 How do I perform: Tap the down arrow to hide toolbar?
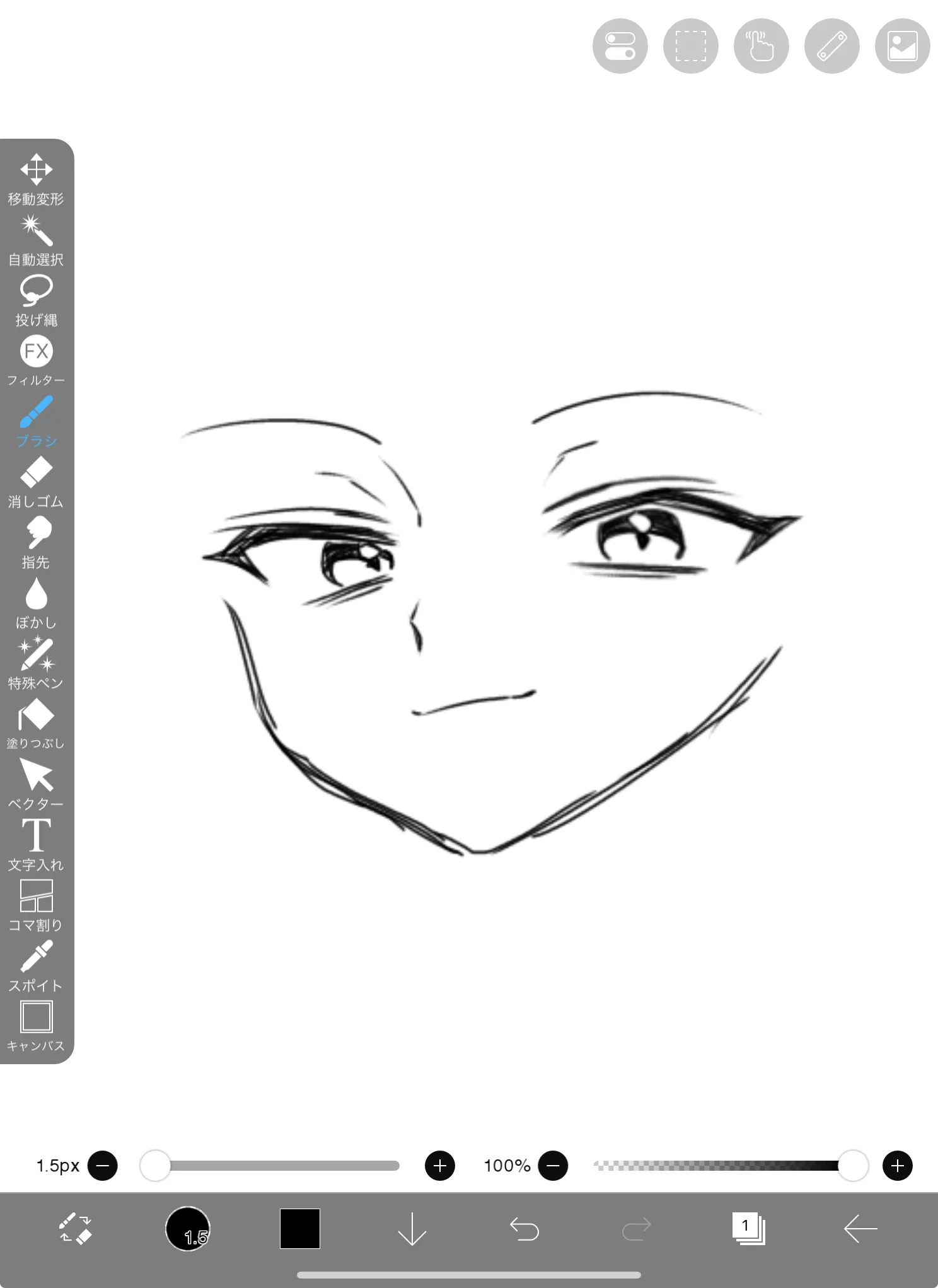[x=412, y=1229]
